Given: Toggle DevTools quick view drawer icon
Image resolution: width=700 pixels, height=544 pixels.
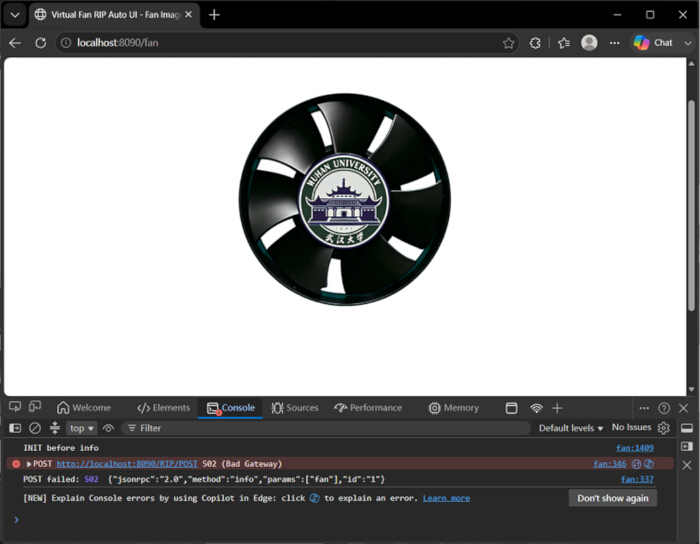Looking at the screenshot, I should pyautogui.click(x=687, y=428).
